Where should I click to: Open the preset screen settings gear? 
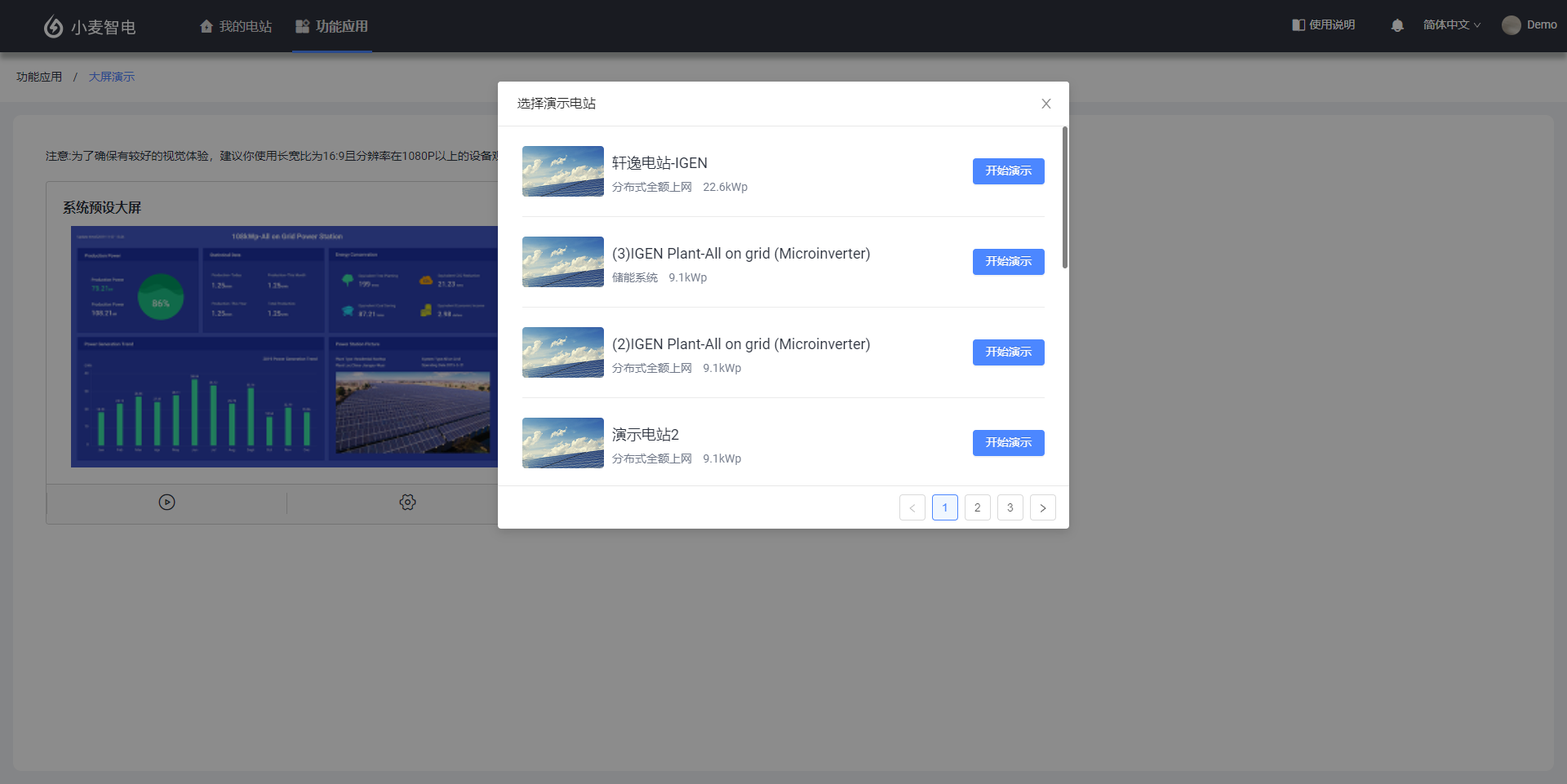(x=407, y=503)
